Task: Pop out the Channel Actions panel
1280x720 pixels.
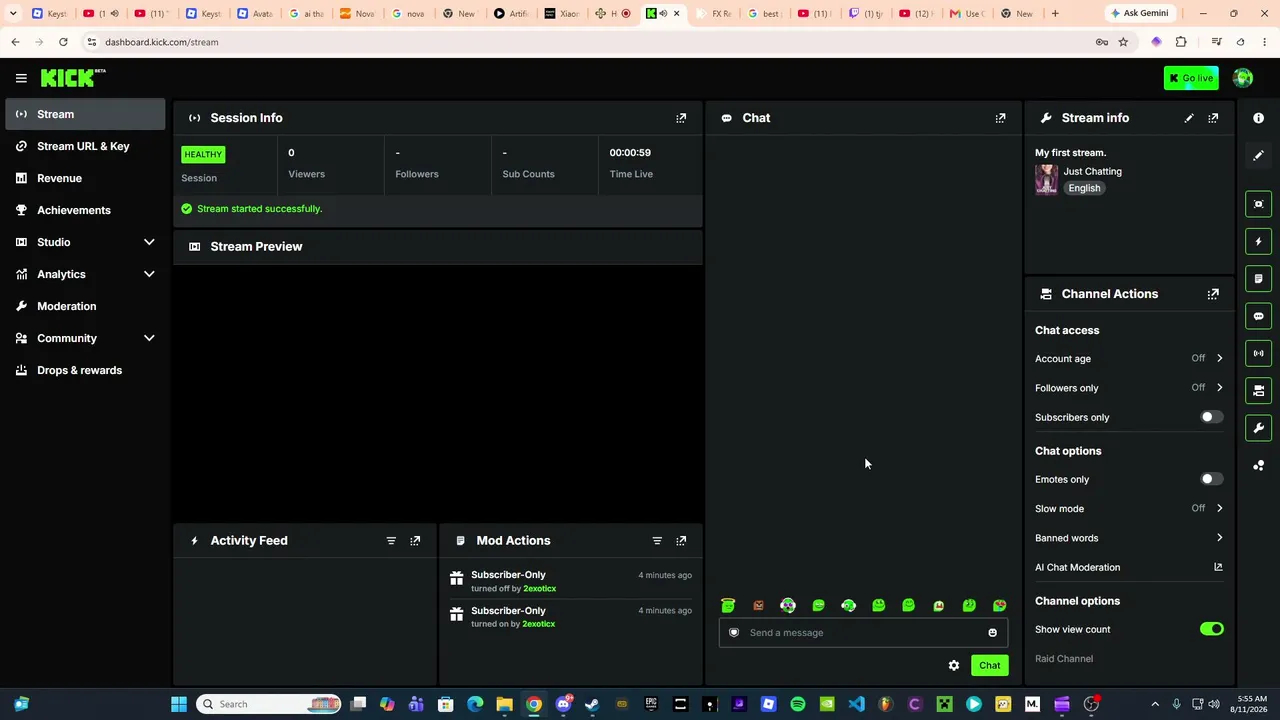Action: [x=1213, y=294]
